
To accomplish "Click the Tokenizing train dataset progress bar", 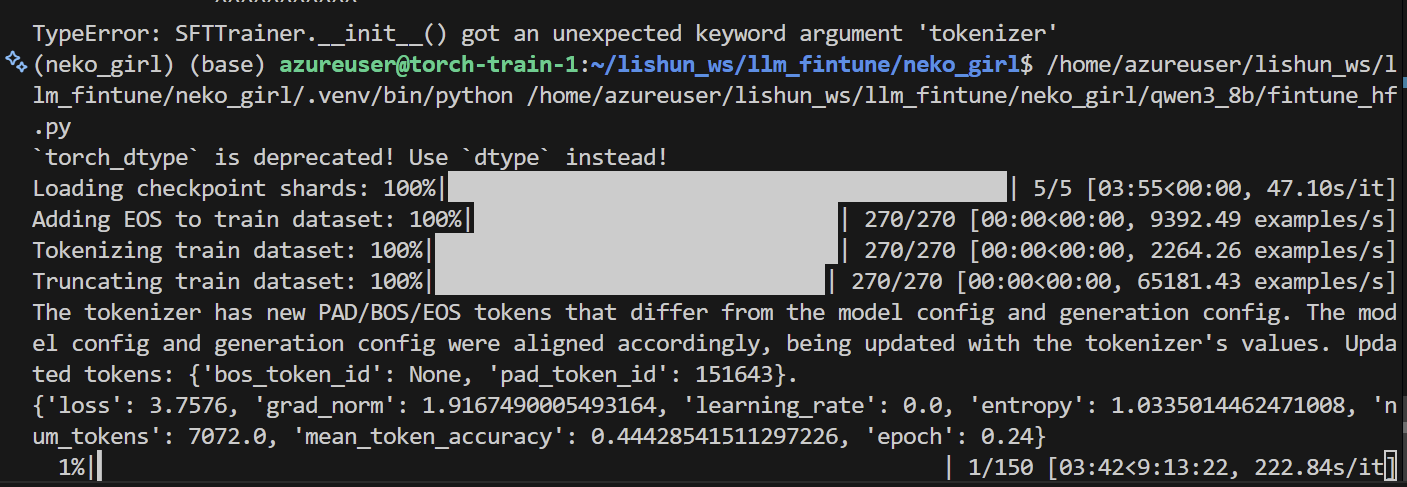I will point(635,250).
